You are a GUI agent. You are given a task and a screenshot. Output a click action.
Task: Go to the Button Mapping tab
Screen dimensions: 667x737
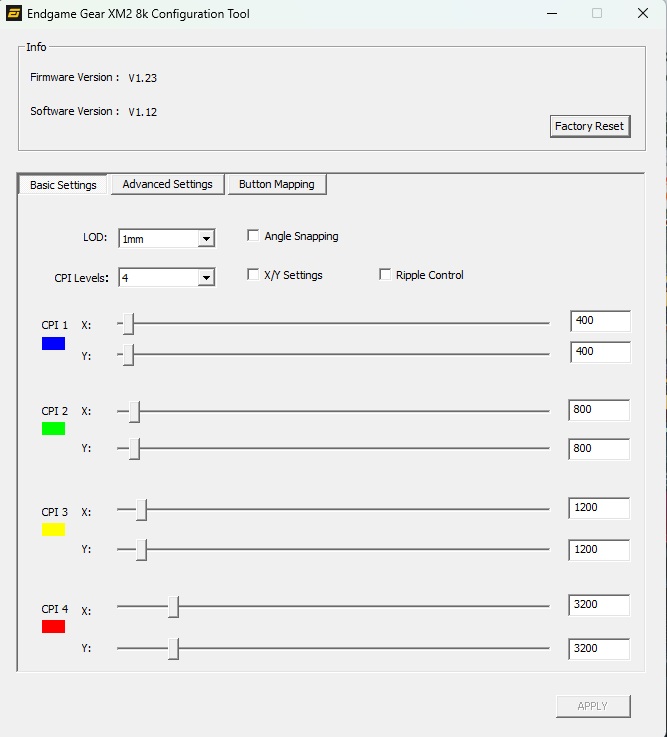(x=276, y=184)
